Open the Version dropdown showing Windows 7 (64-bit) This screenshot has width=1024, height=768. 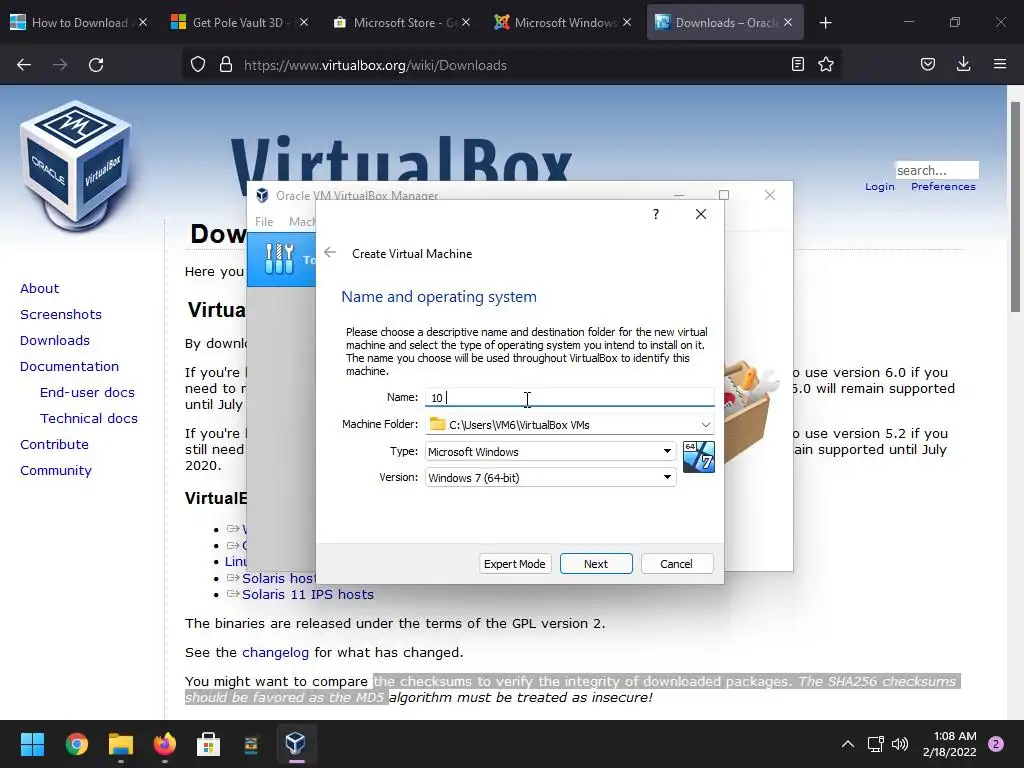[x=551, y=477]
